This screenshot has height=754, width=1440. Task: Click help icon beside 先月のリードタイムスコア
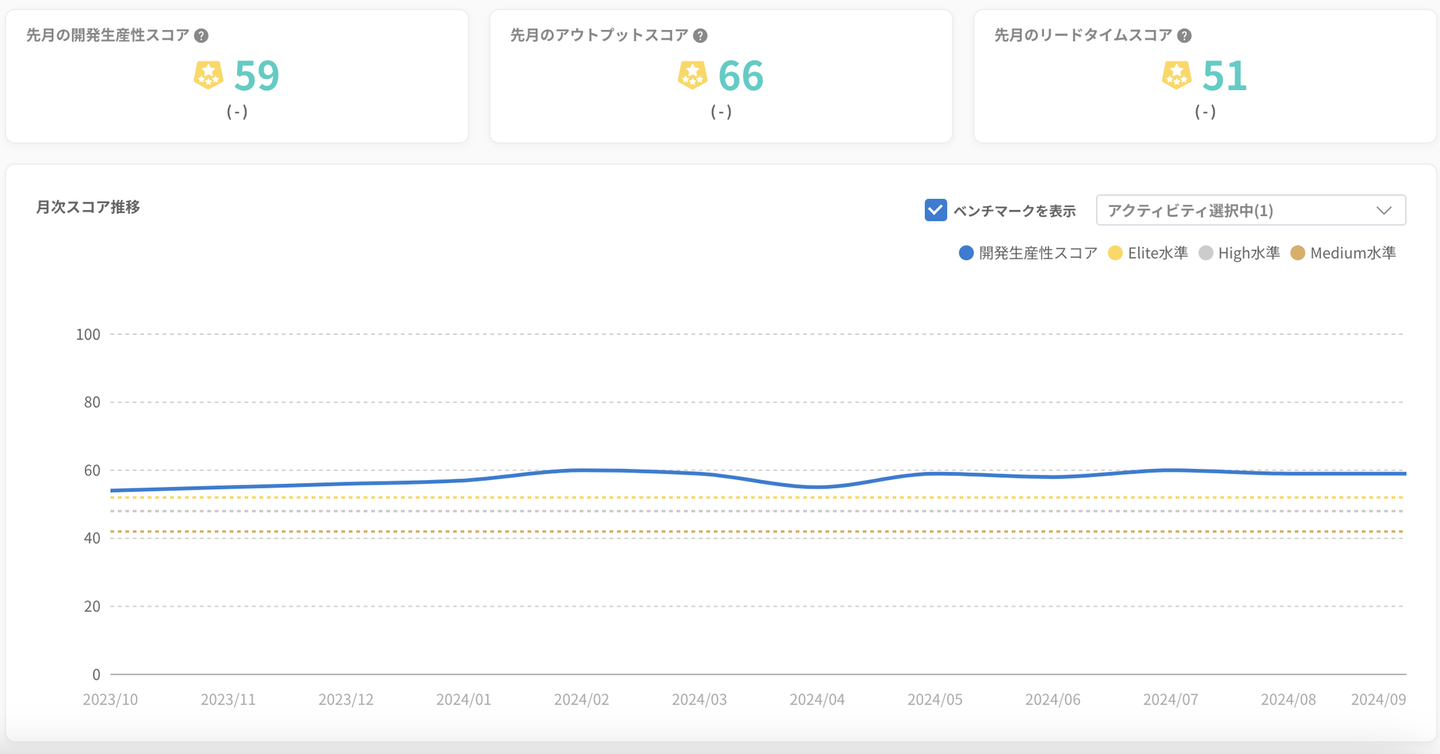1184,36
